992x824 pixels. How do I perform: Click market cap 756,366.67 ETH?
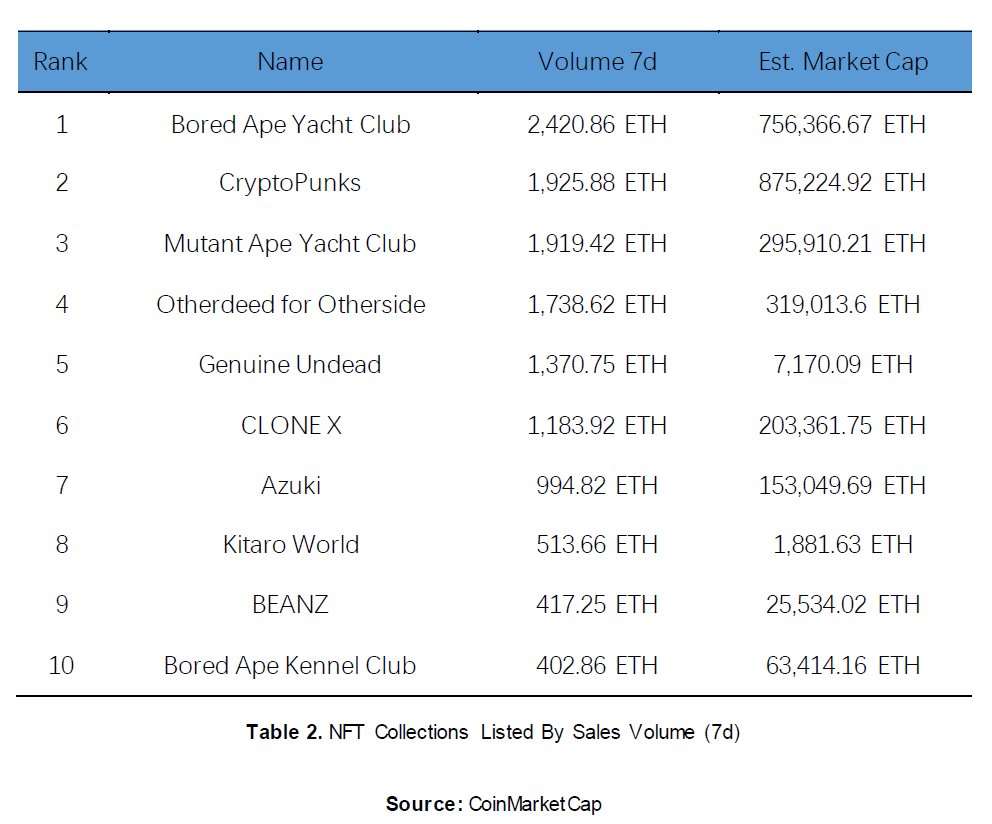coord(842,125)
